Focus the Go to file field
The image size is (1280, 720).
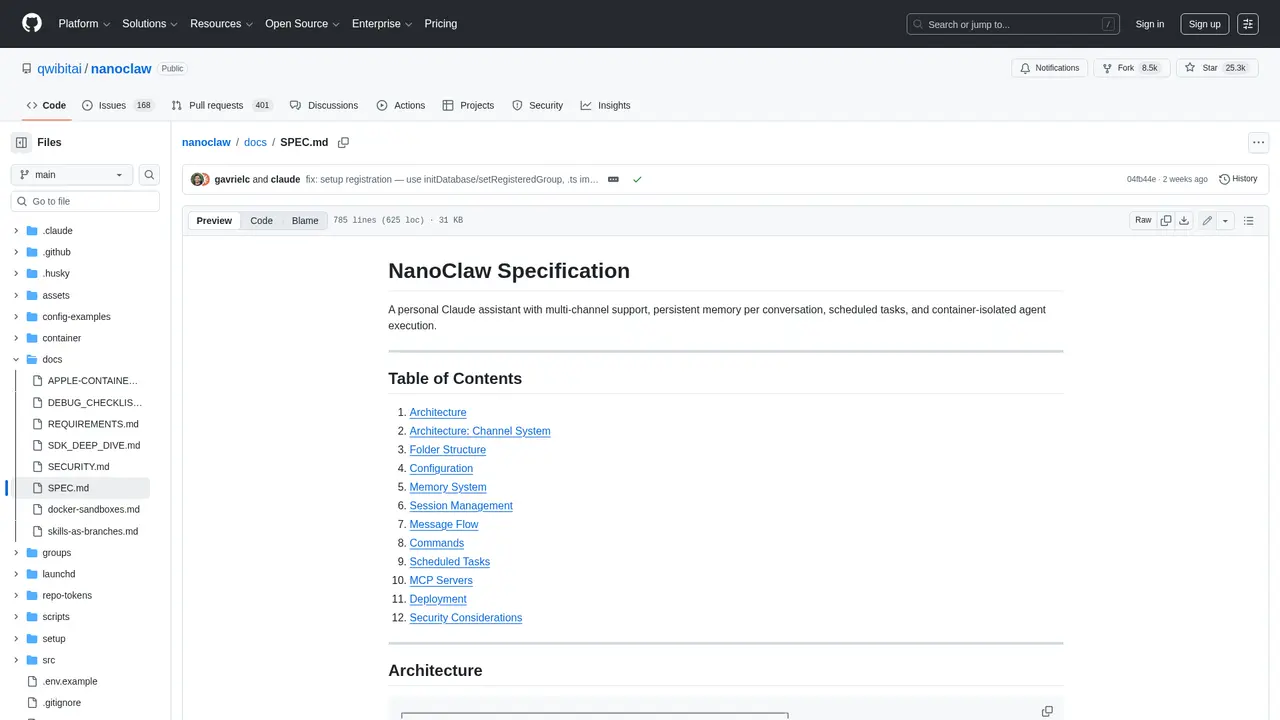coord(85,201)
